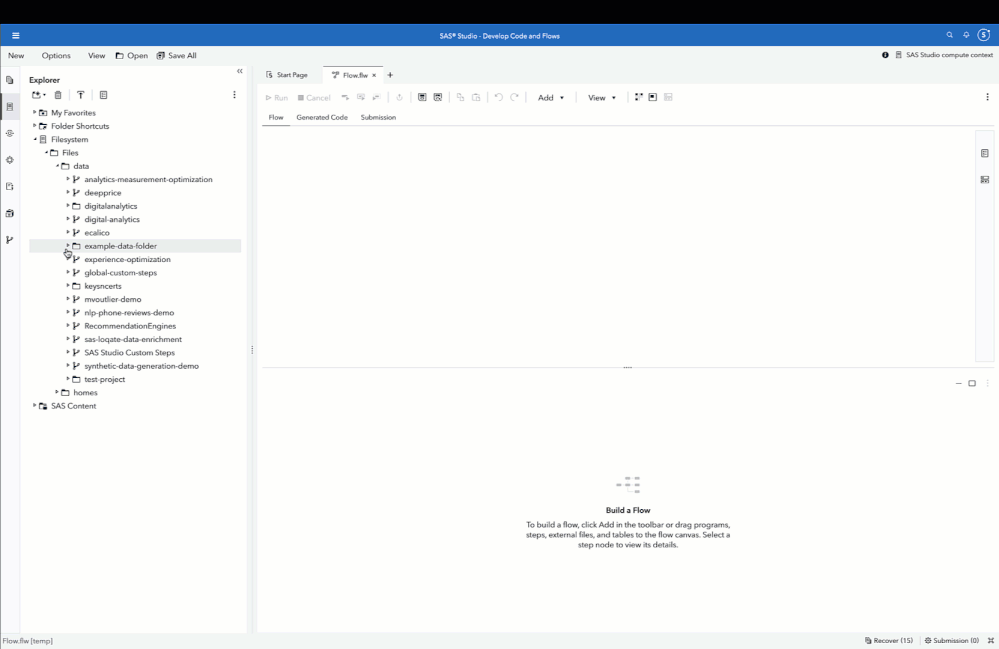This screenshot has width=999, height=649.
Task: Switch to the Submission tab
Action: coord(378,117)
